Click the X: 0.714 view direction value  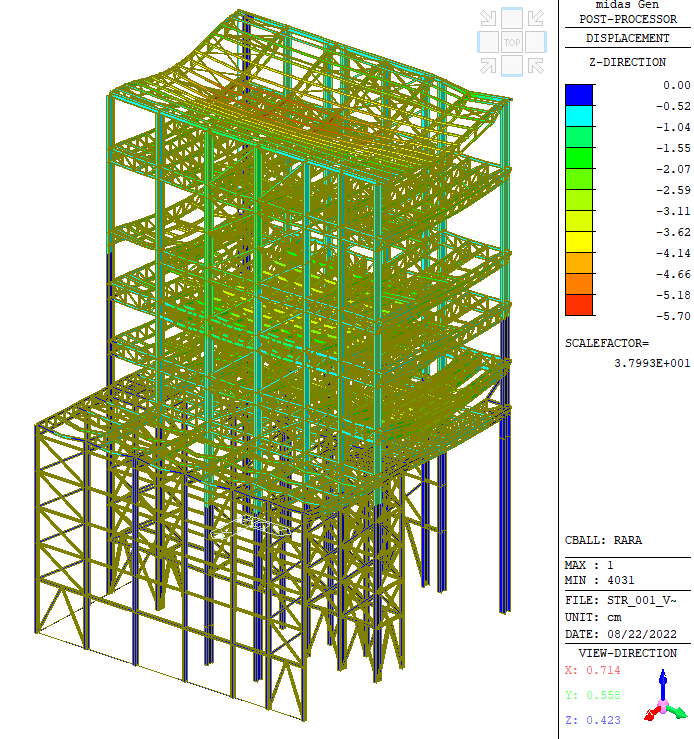pyautogui.click(x=586, y=670)
